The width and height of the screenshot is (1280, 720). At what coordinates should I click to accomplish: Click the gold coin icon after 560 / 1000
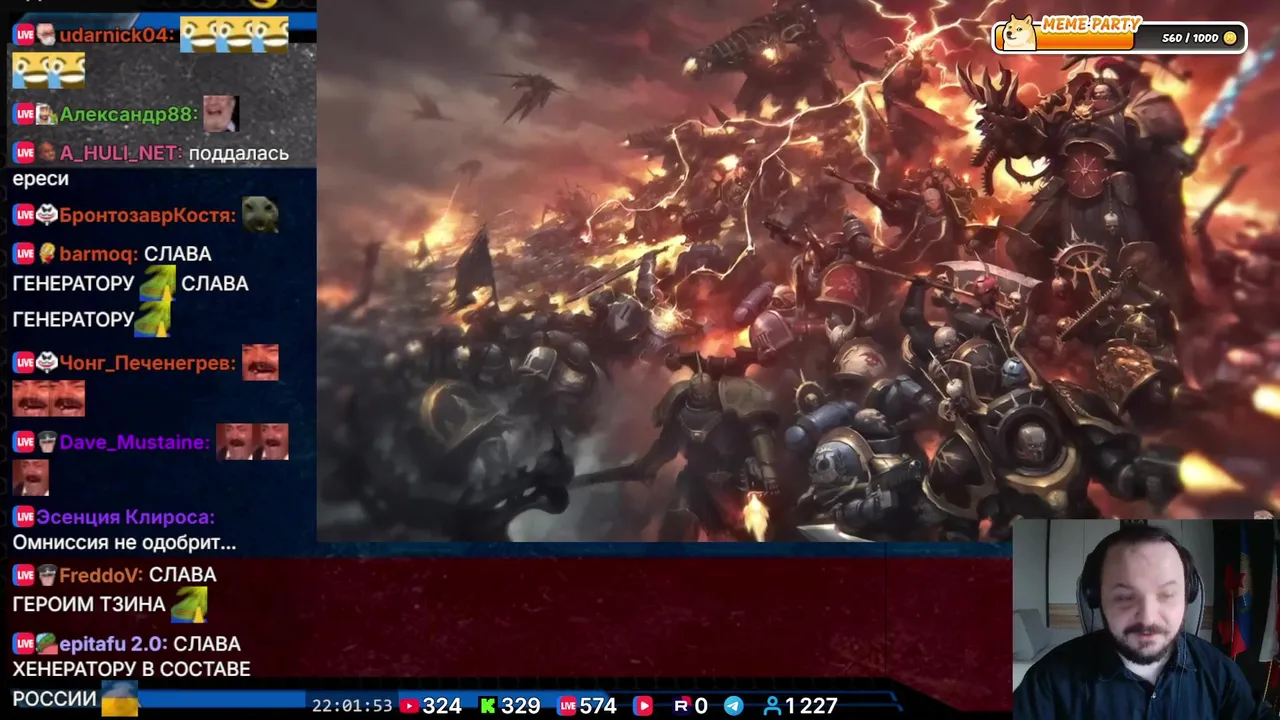[x=1230, y=38]
